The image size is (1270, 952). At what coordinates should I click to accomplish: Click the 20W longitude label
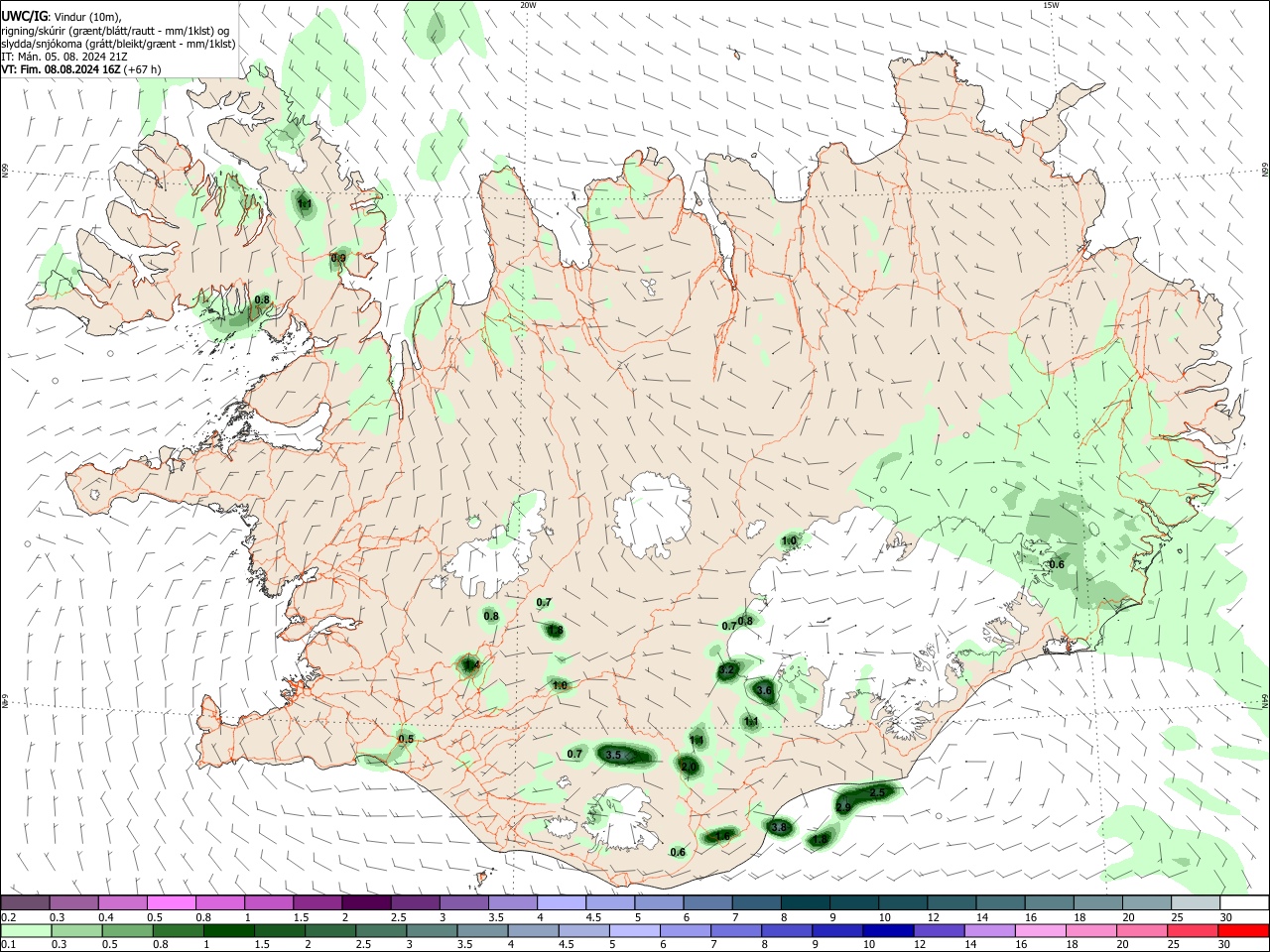(x=528, y=5)
